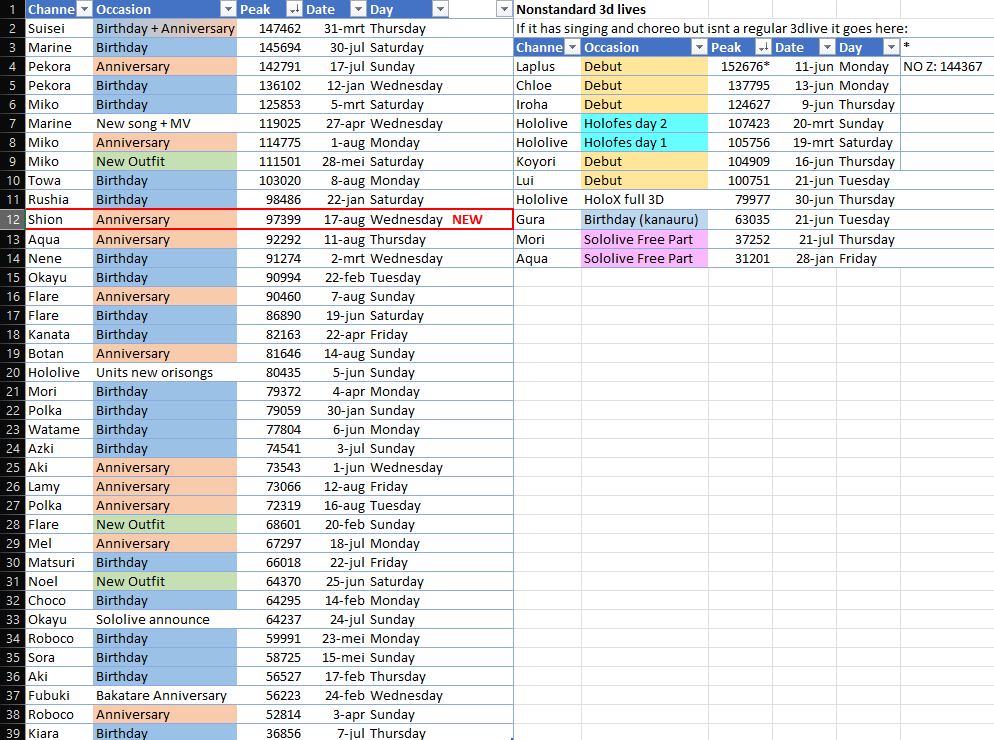Select the 'Suisei' channel cell
This screenshot has height=740, width=994.
coord(59,29)
